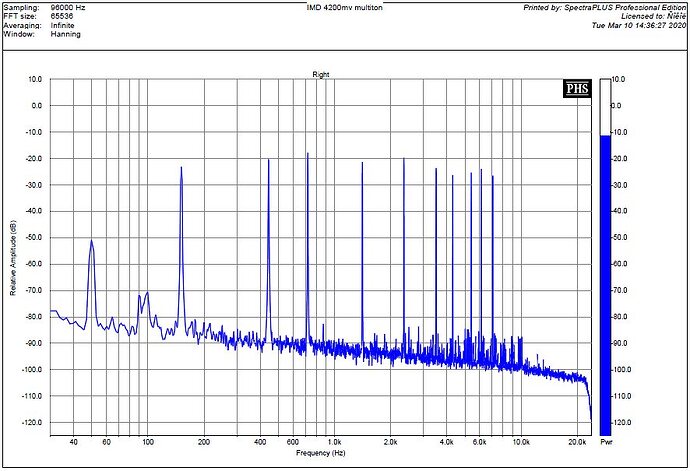Click '0.0' on the left amplitude axis
Viewport: 690px width, 471px height.
(x=36, y=106)
